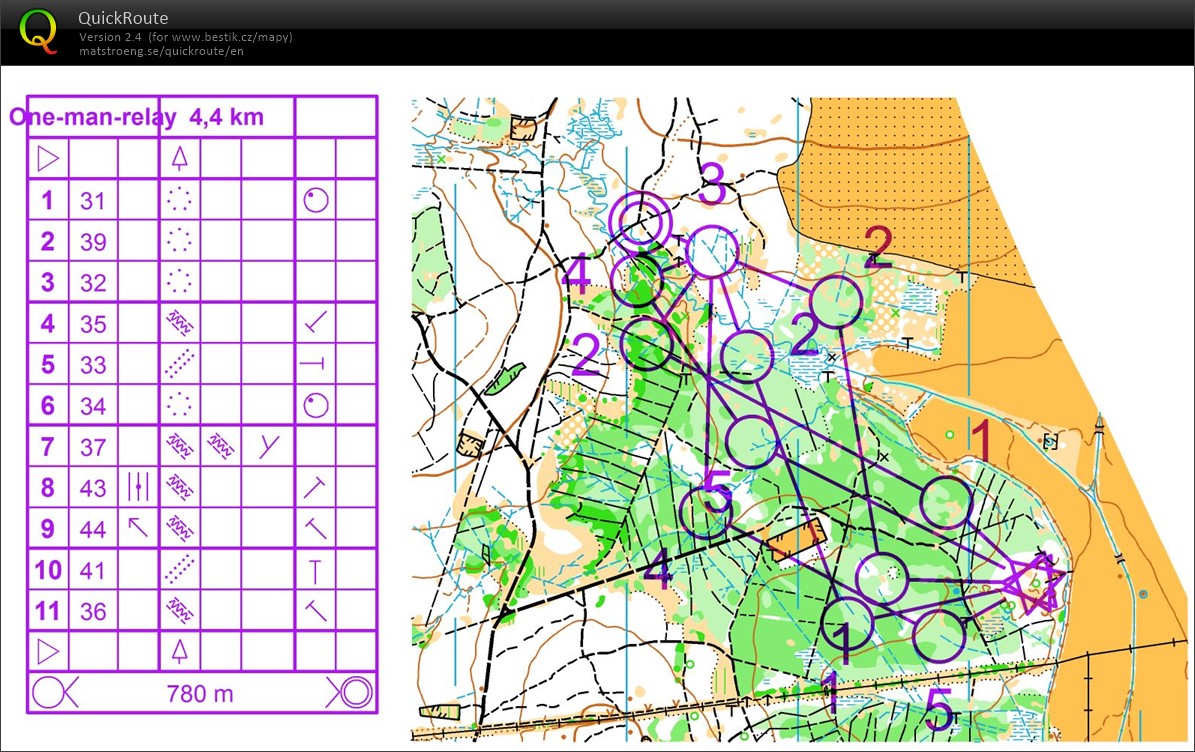Open the matstroeng.se/quickroute/en link
The height and width of the screenshot is (752, 1195).
click(x=161, y=51)
